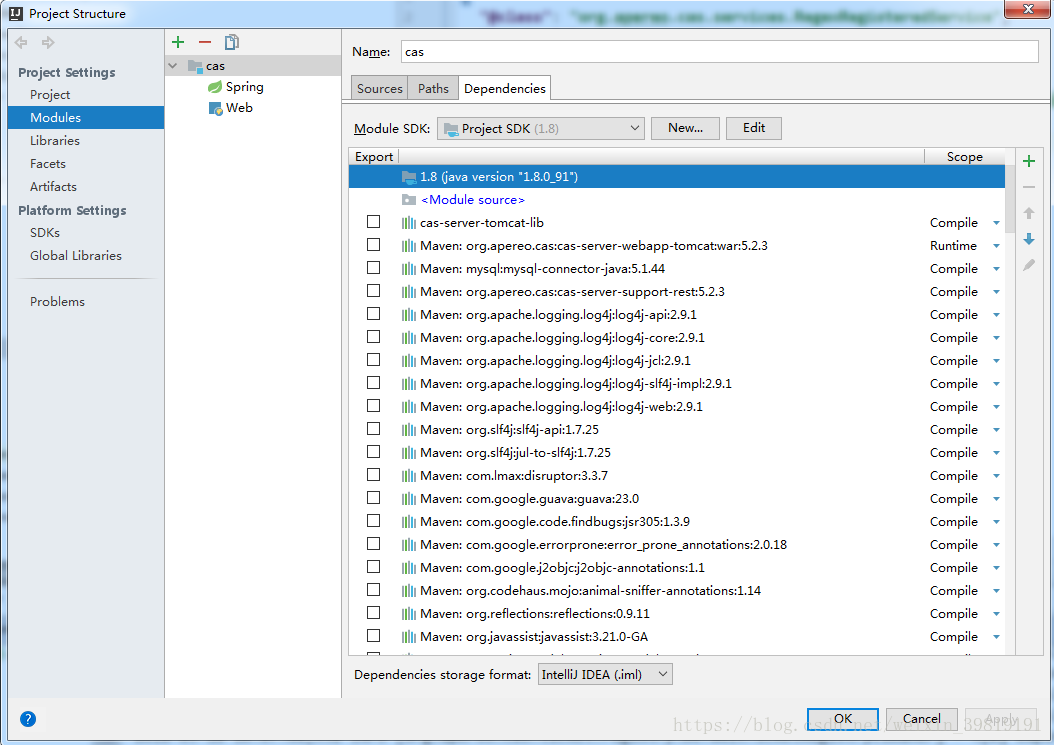Click the Cancel button
Image resolution: width=1054 pixels, height=745 pixels.
pyautogui.click(x=921, y=719)
